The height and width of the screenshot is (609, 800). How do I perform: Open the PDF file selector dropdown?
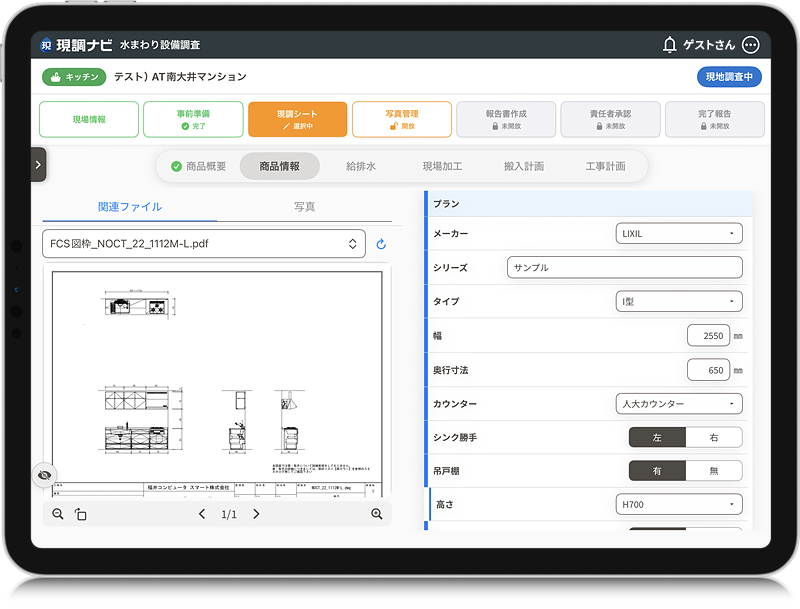point(204,244)
